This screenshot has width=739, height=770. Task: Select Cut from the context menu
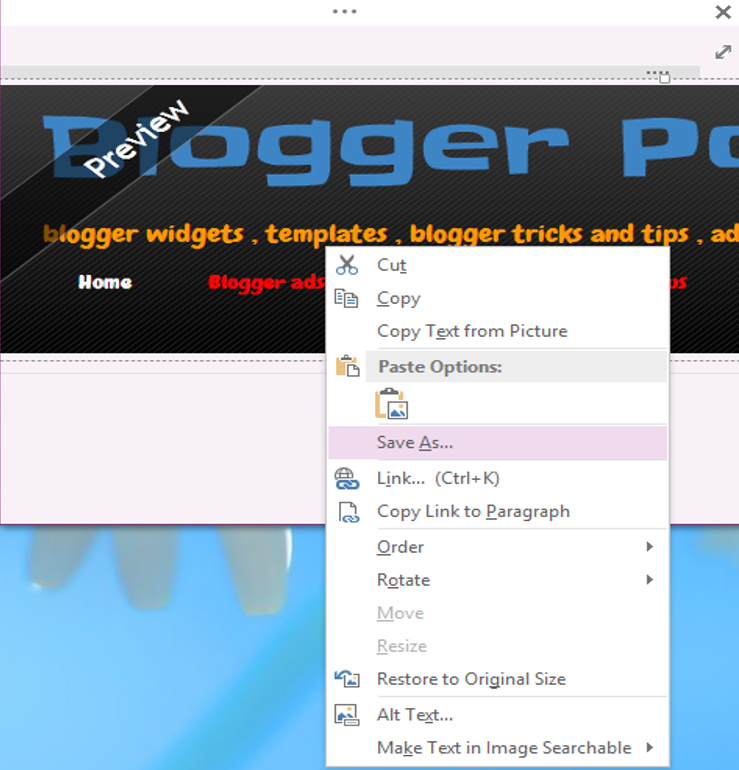coord(498,265)
